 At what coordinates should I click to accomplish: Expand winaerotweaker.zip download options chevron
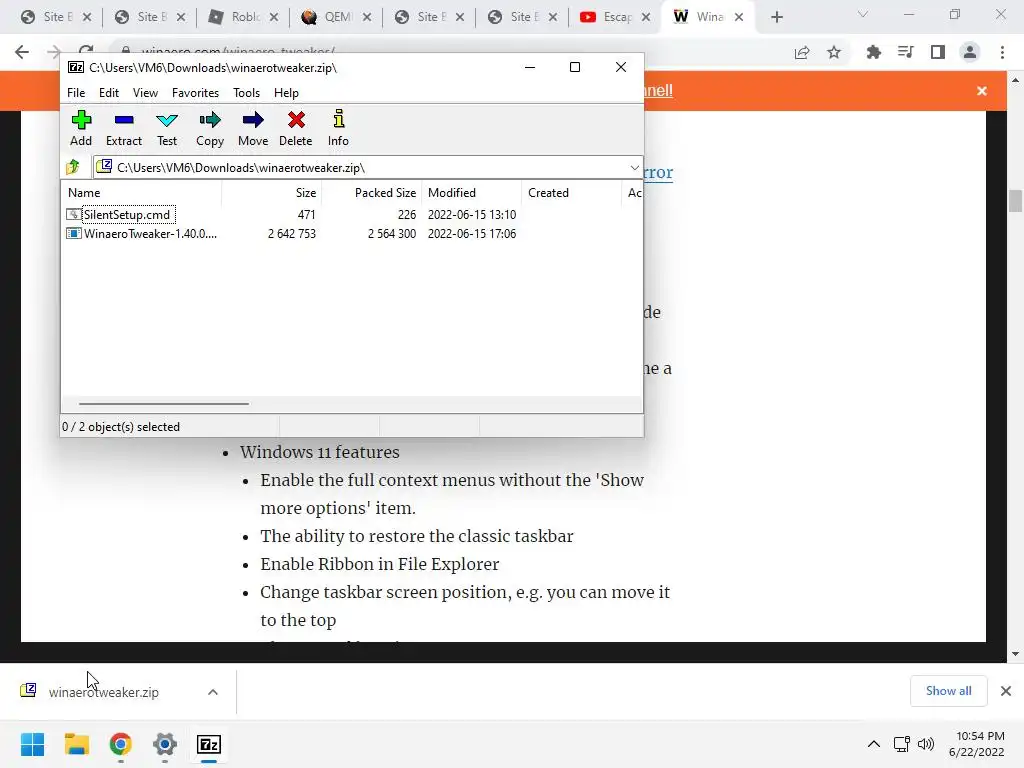(213, 692)
